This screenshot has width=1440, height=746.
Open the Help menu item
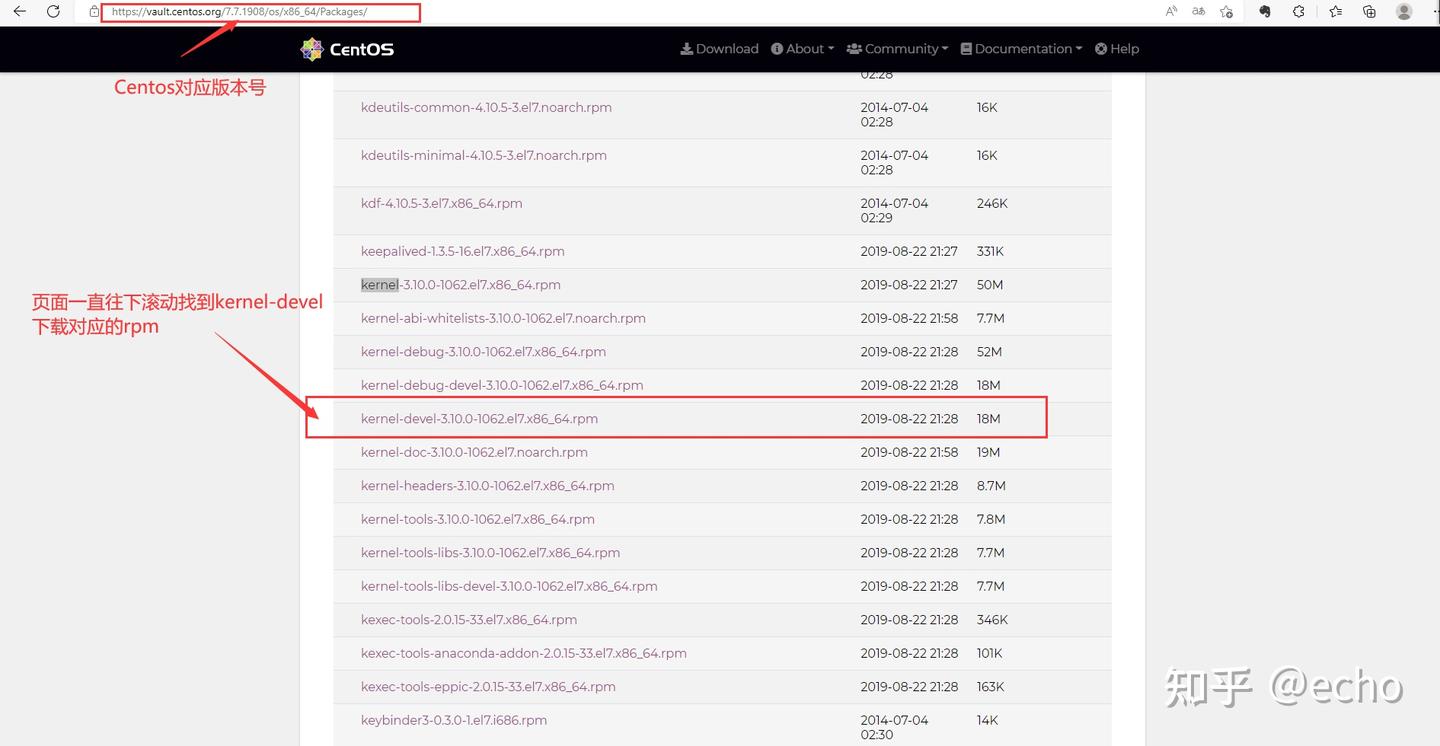pos(1117,49)
